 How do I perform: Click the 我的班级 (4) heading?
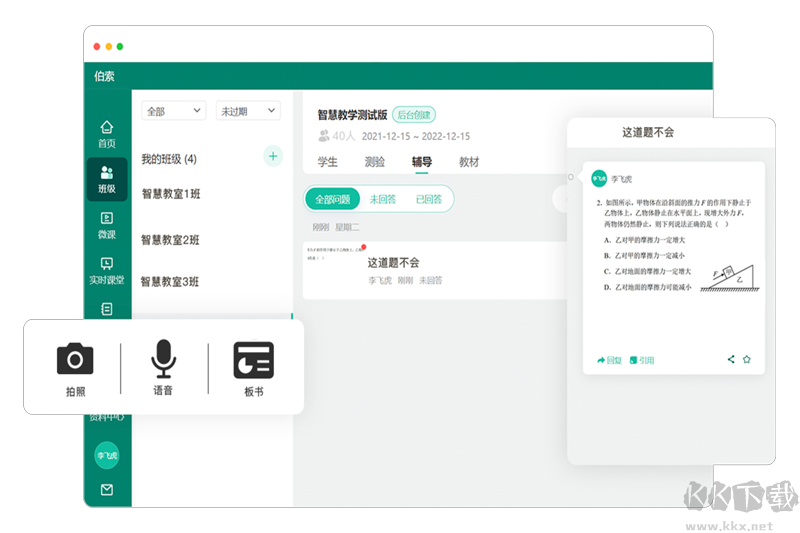(x=169, y=159)
